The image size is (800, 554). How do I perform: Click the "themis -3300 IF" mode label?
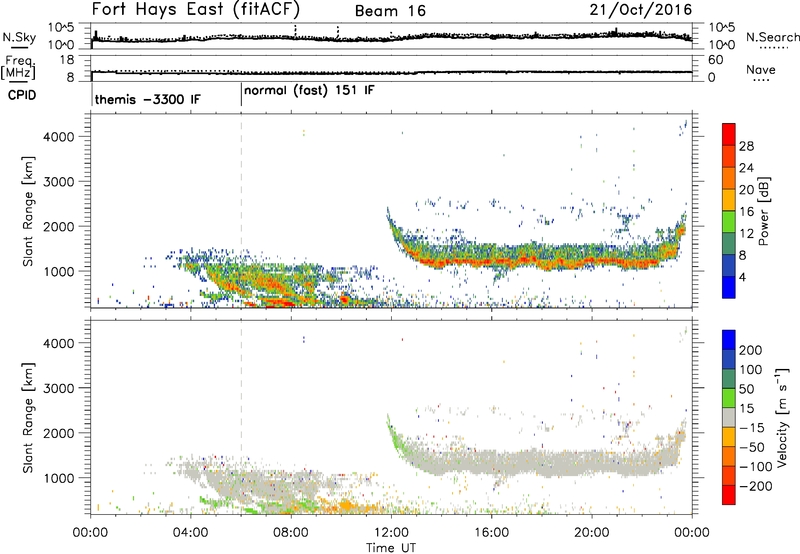point(147,99)
